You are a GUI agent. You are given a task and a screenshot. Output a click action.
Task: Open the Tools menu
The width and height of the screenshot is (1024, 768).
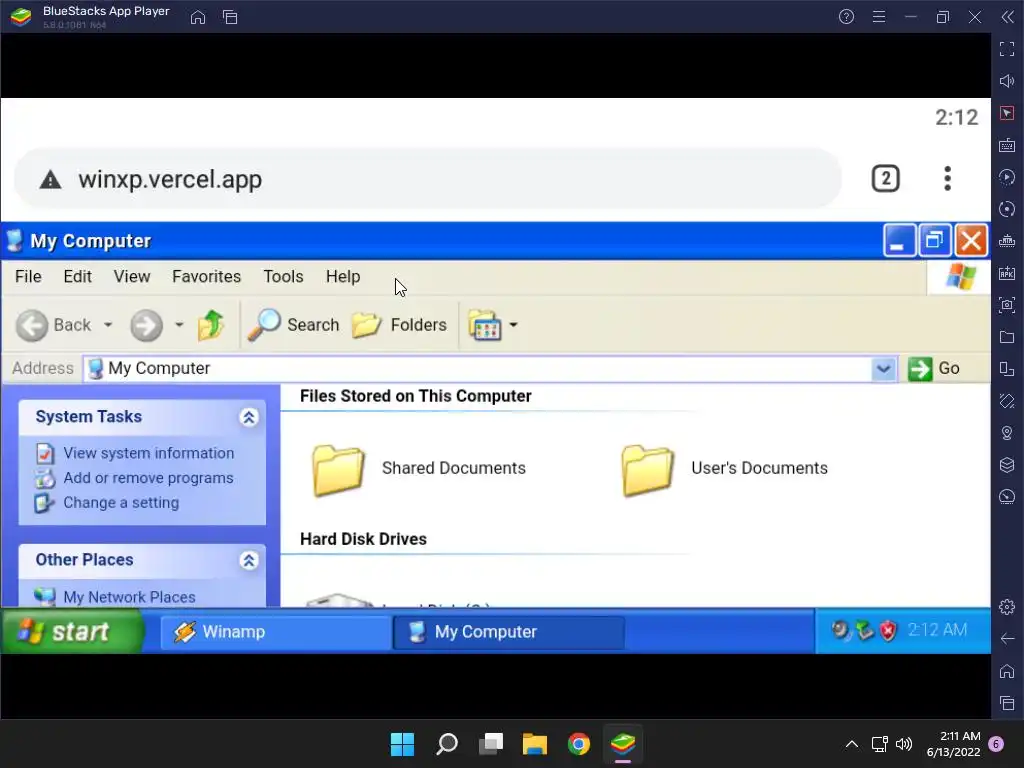point(283,276)
